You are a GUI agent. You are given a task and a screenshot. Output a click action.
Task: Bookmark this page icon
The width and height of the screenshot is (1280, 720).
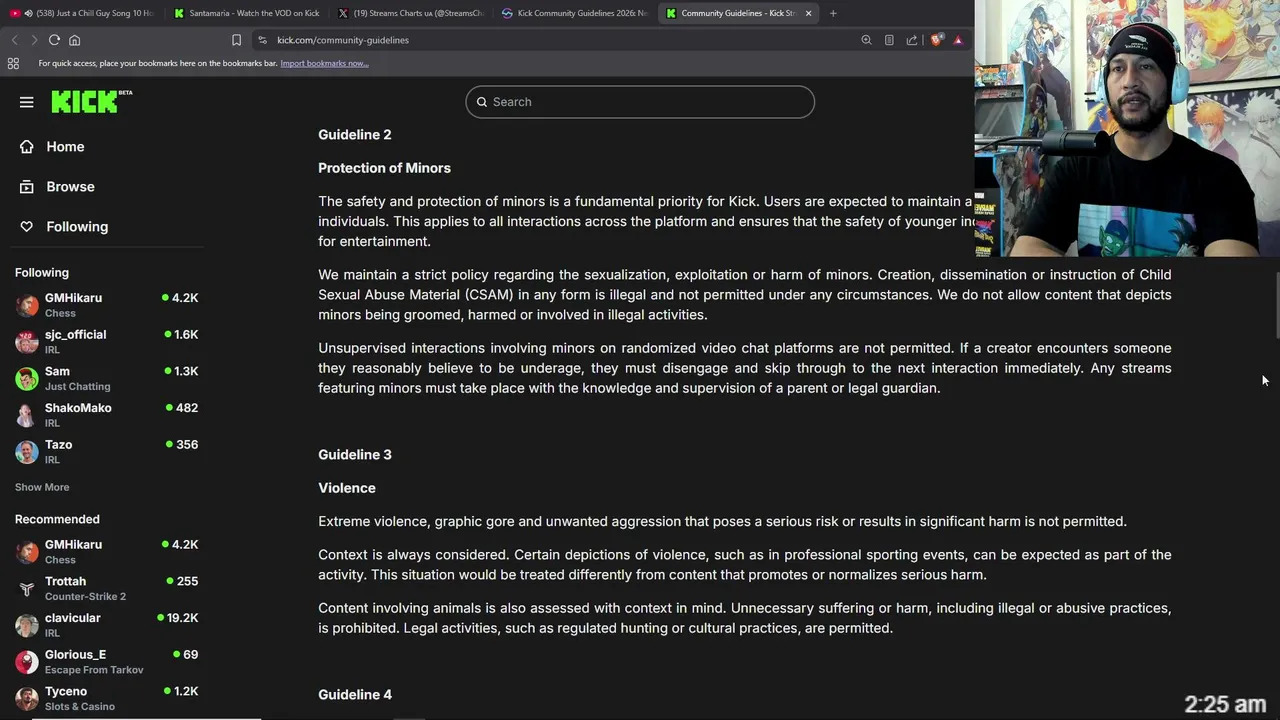[236, 40]
